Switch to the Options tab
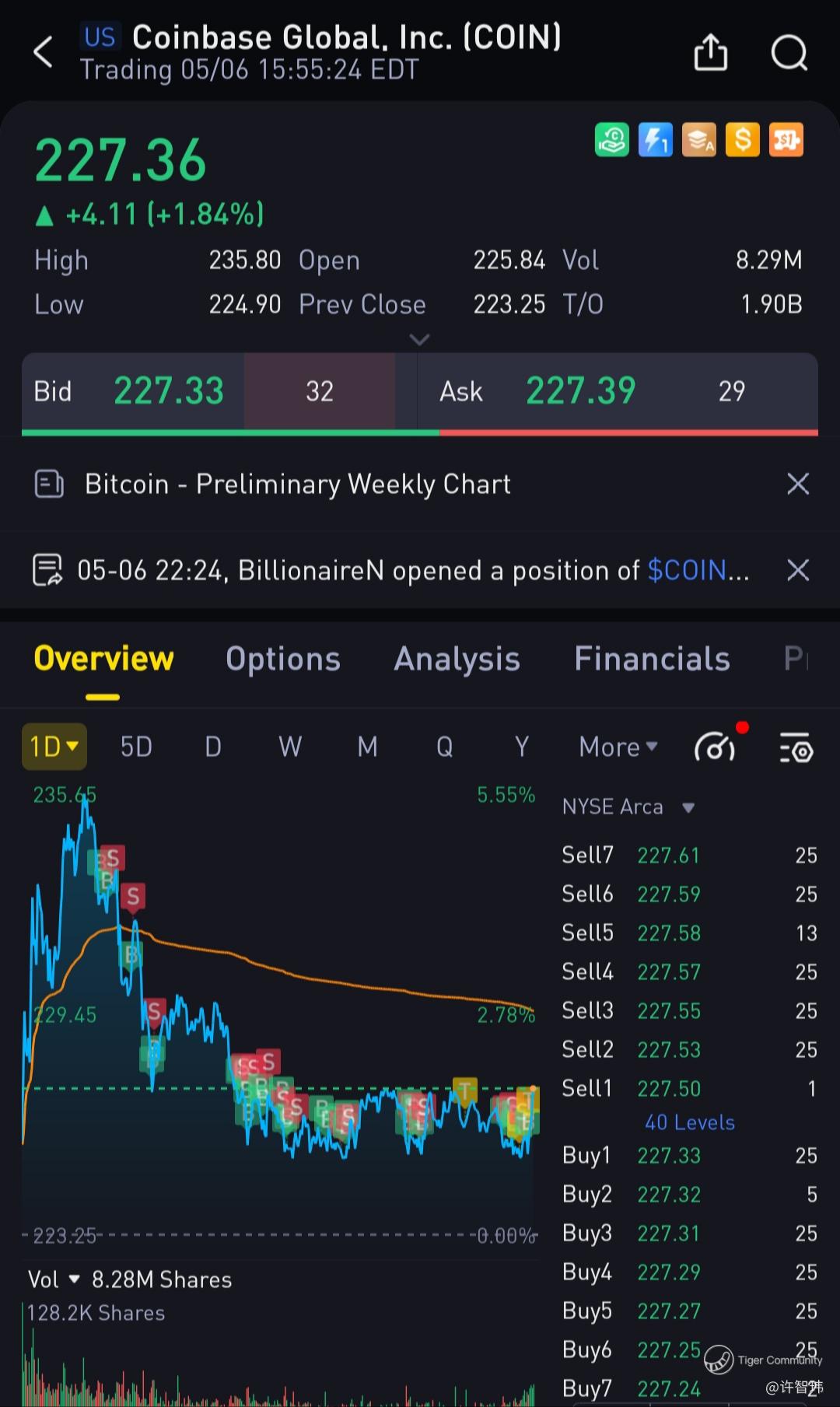840x1407 pixels. pos(283,660)
